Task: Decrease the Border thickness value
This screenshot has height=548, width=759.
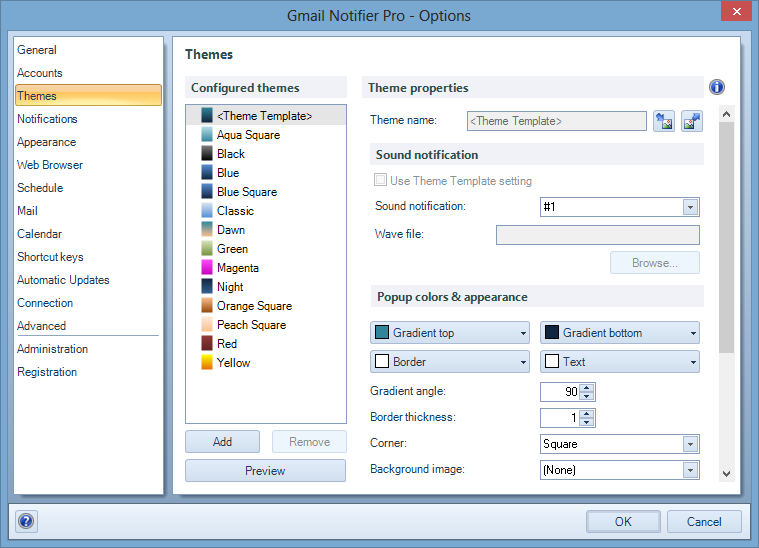Action: [587, 422]
